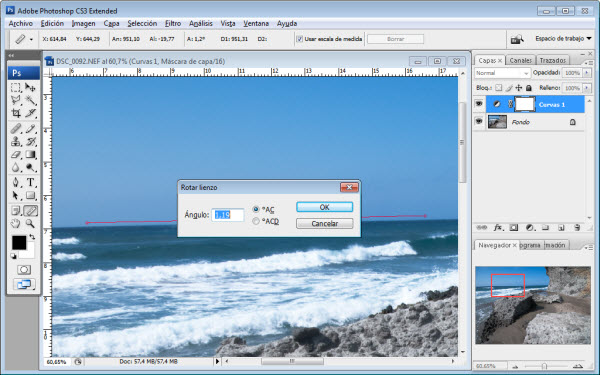Select the Clone Stamp tool
This screenshot has height=375, width=600.
pos(16,141)
